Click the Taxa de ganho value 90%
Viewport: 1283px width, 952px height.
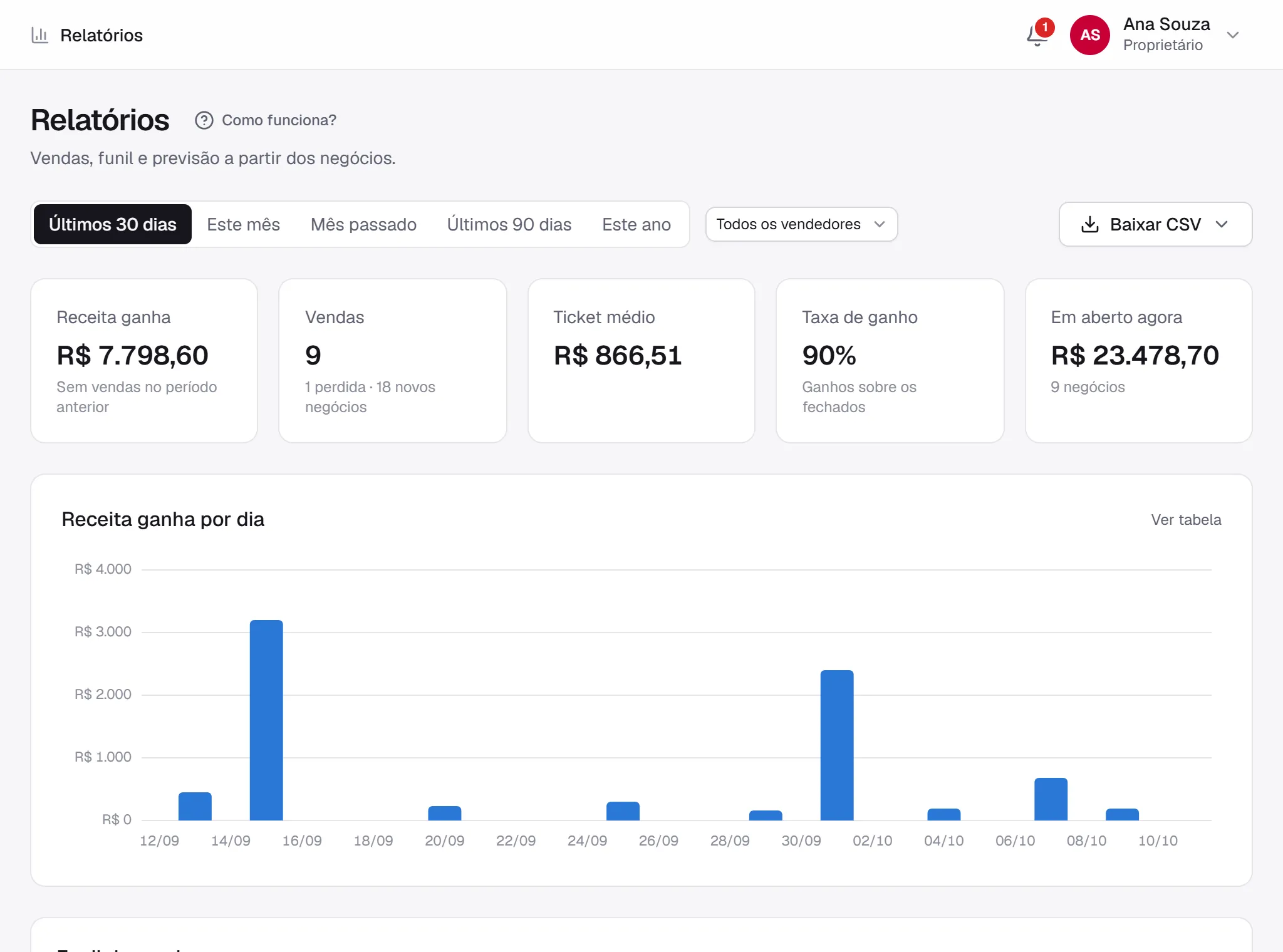(829, 355)
